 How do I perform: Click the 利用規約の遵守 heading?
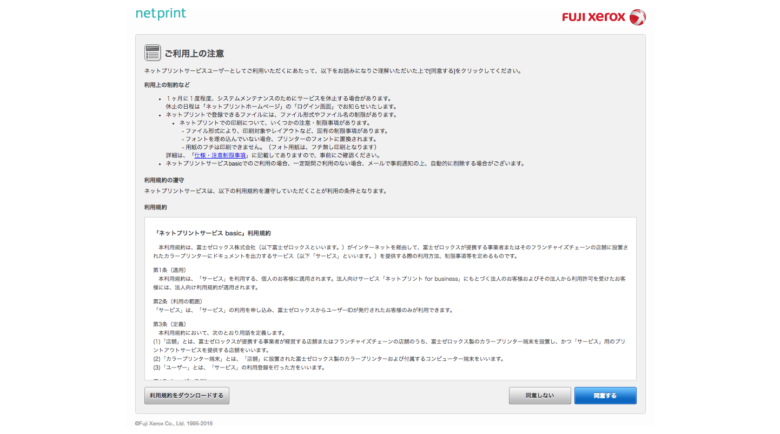click(164, 180)
